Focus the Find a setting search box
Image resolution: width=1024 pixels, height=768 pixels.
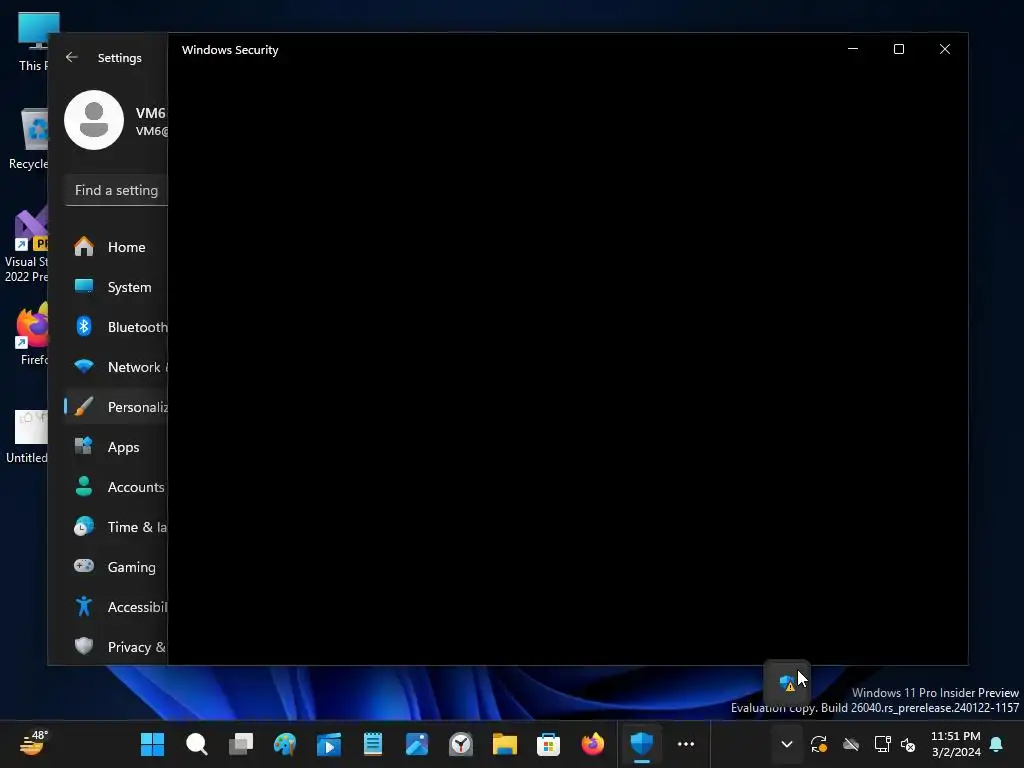[x=116, y=190]
